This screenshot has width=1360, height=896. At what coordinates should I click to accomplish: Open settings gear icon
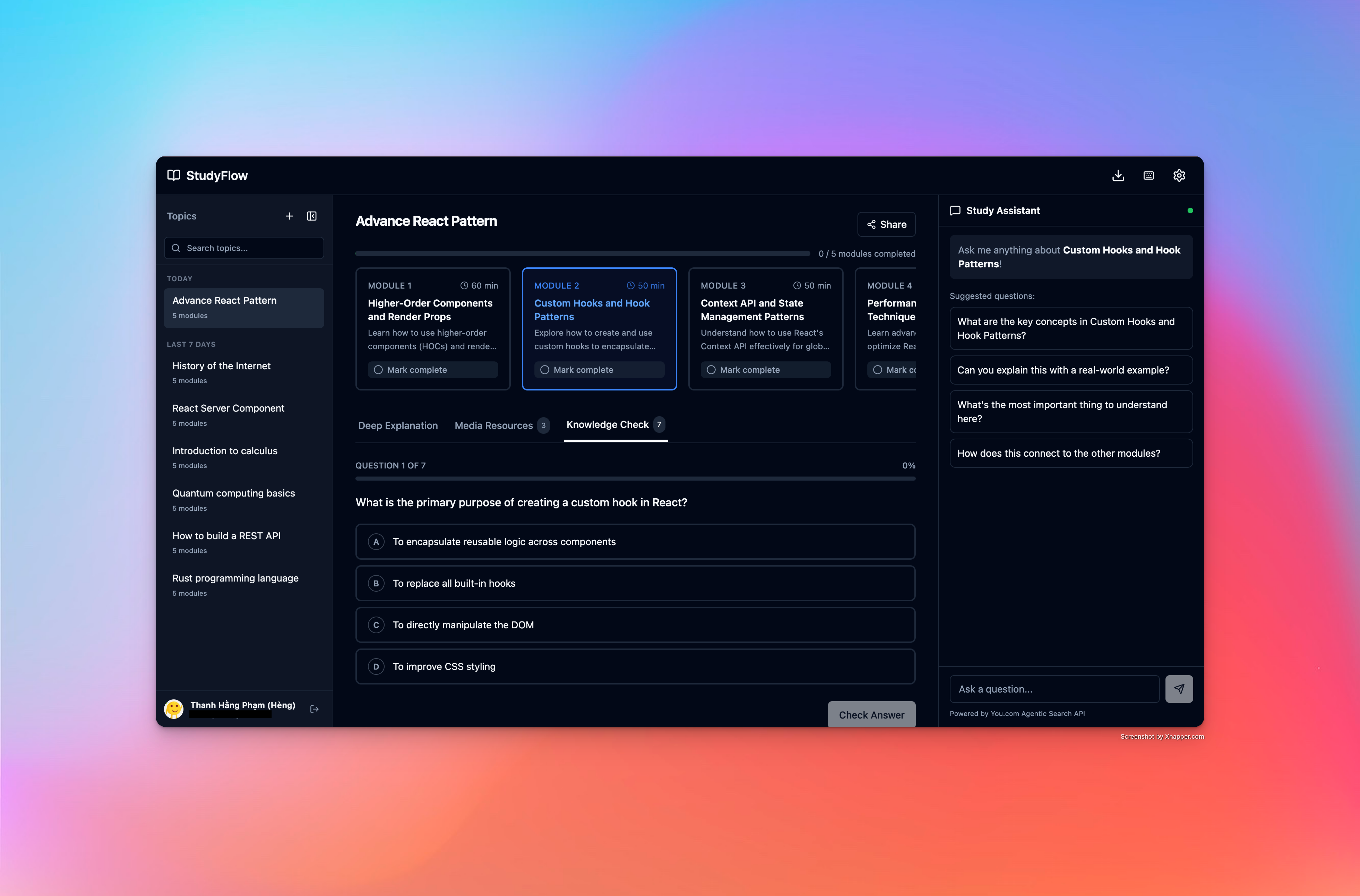point(1179,175)
